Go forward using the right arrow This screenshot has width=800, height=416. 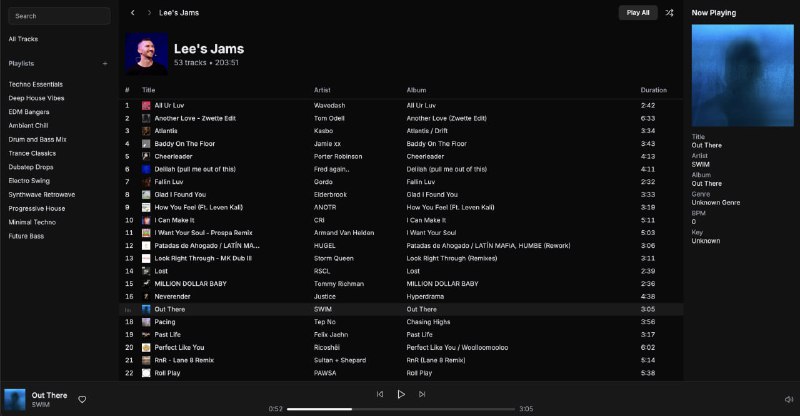[x=149, y=13]
